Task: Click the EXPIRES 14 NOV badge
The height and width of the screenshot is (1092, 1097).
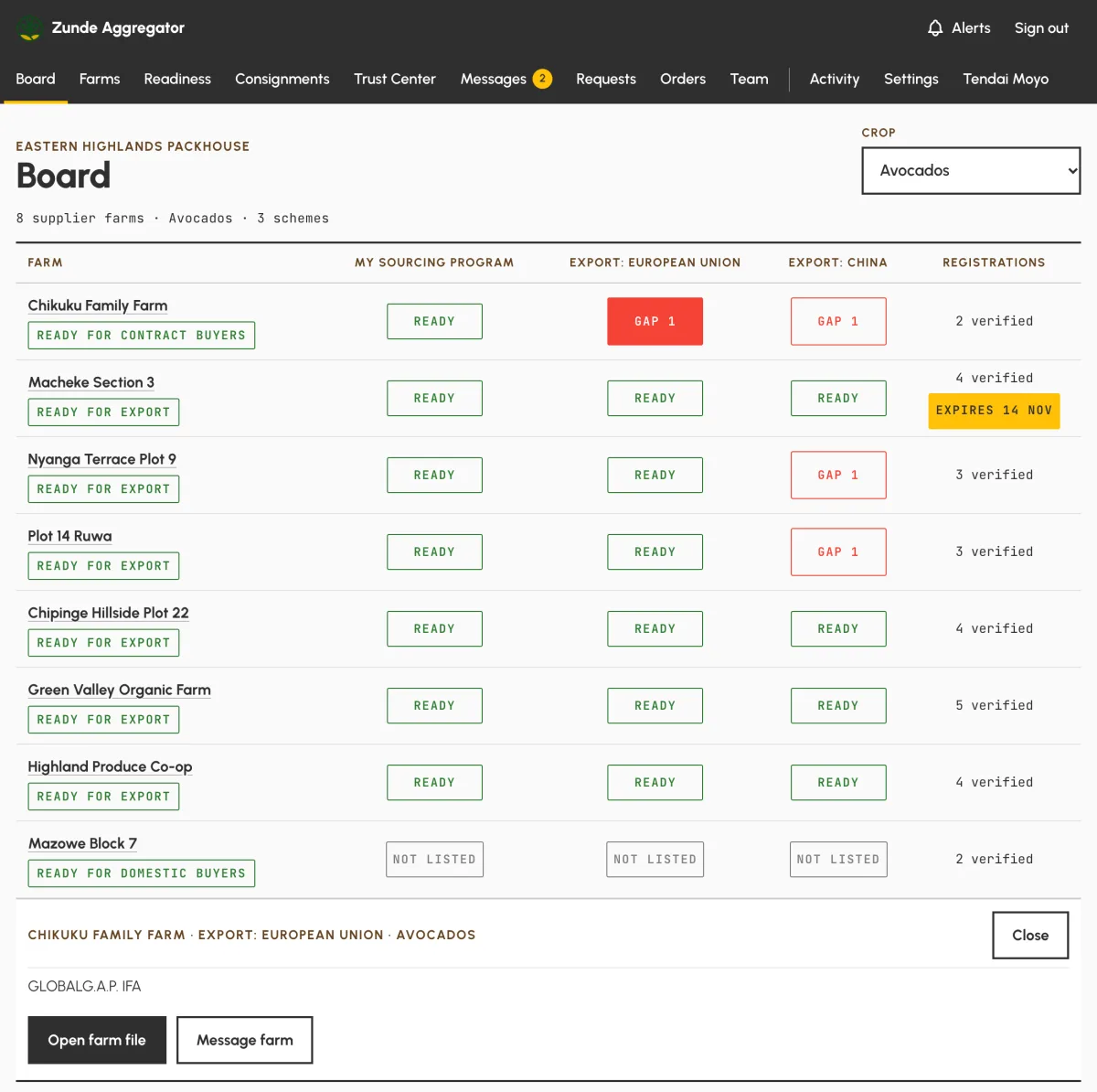Action: click(x=994, y=411)
